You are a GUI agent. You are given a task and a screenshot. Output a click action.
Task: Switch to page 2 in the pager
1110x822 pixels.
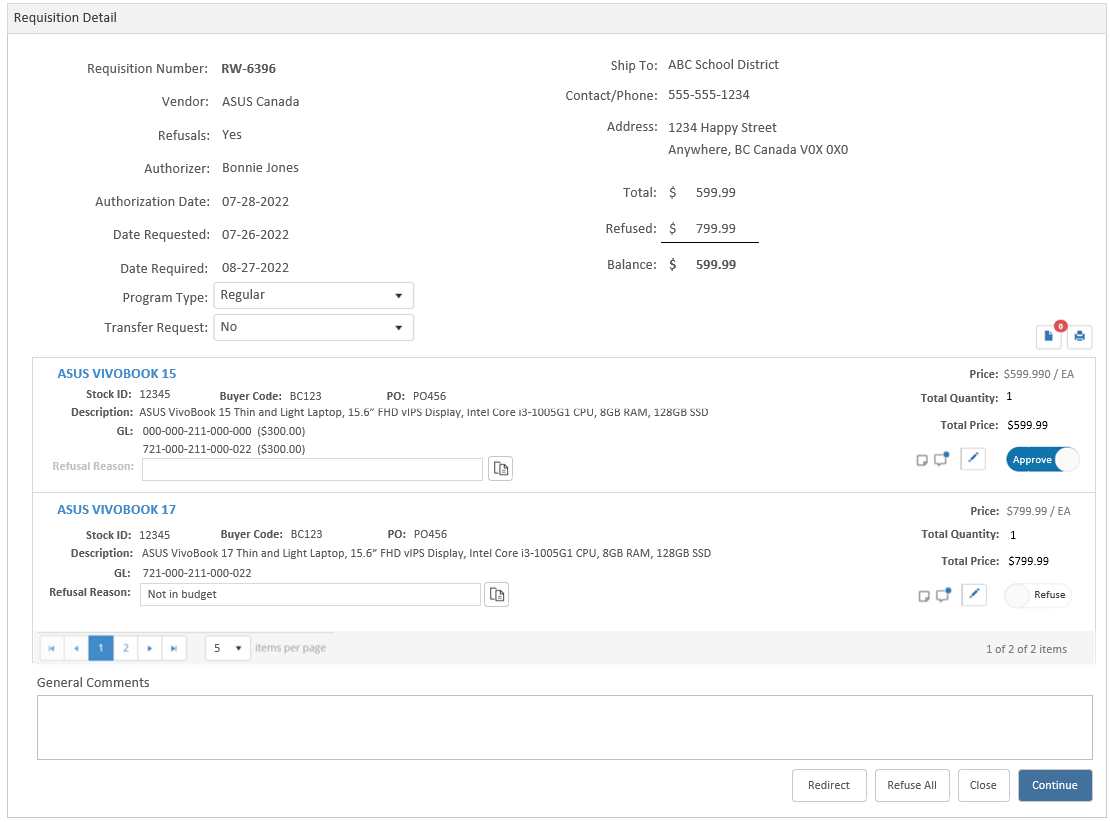click(126, 648)
